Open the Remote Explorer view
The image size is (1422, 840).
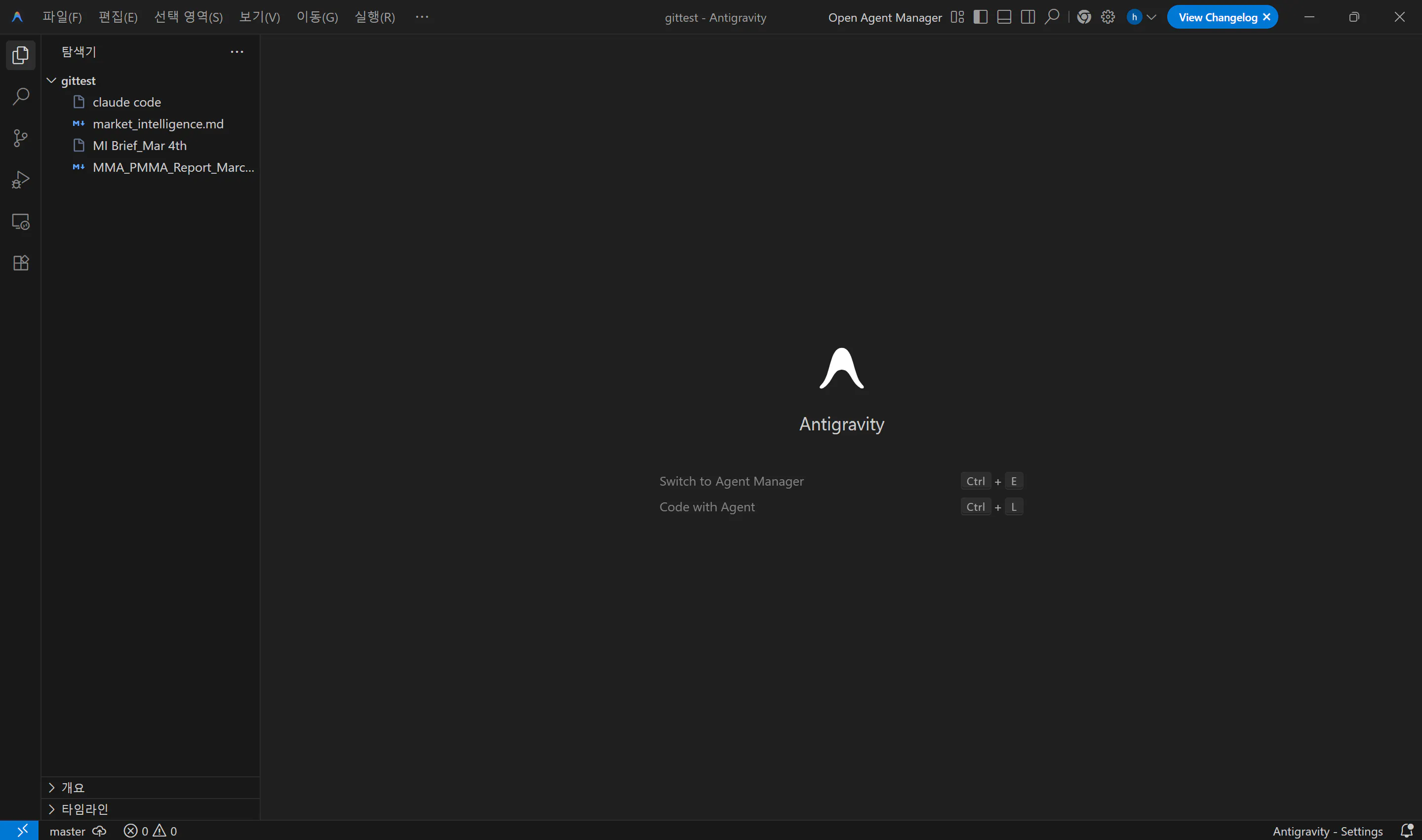(x=20, y=221)
